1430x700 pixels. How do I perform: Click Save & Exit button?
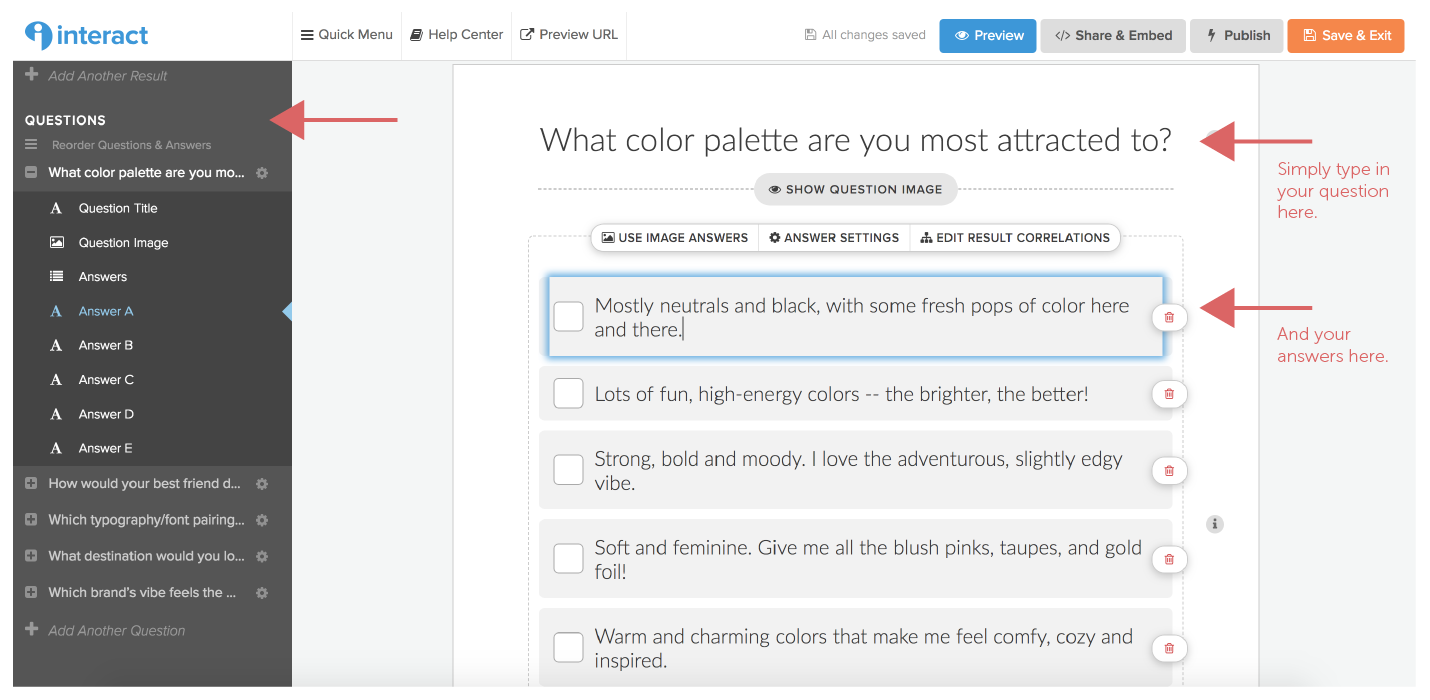click(x=1346, y=35)
